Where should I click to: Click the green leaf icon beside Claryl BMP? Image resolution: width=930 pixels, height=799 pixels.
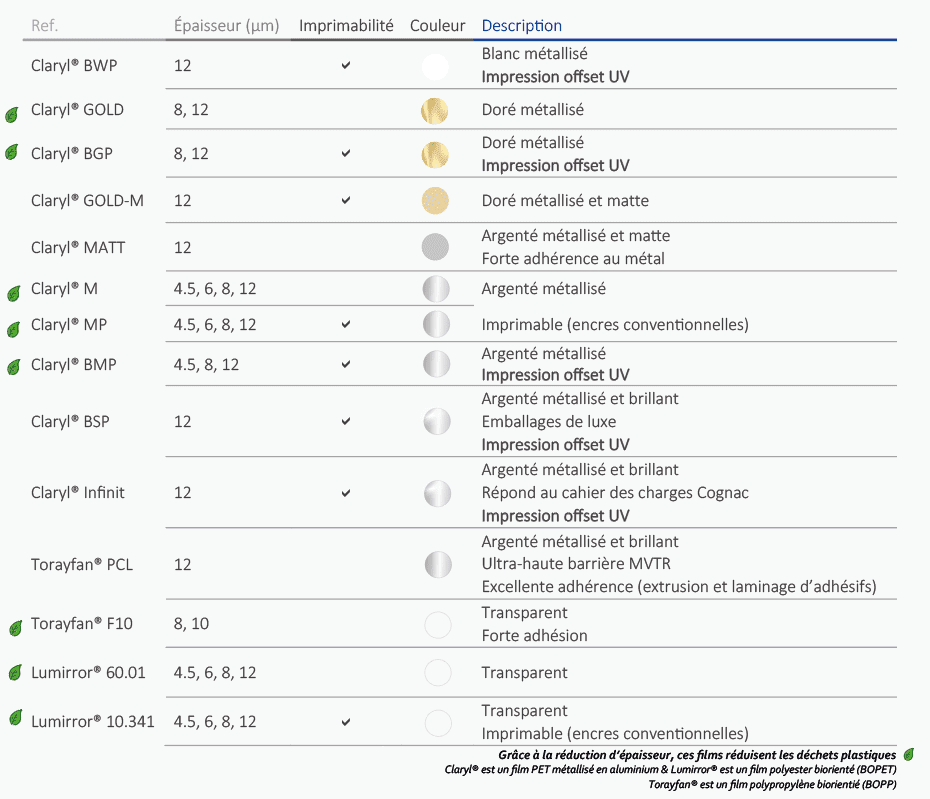click(x=14, y=367)
